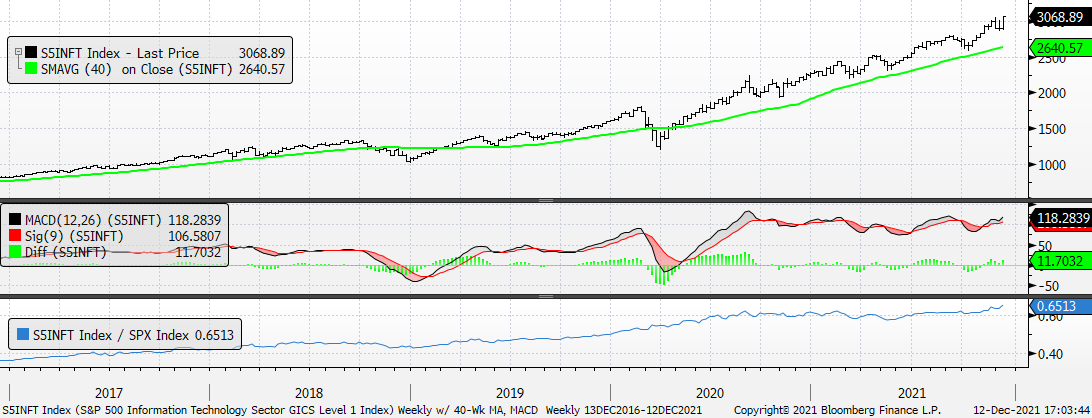Click the 2019 year label on time axis
1092x418 pixels.
click(510, 393)
